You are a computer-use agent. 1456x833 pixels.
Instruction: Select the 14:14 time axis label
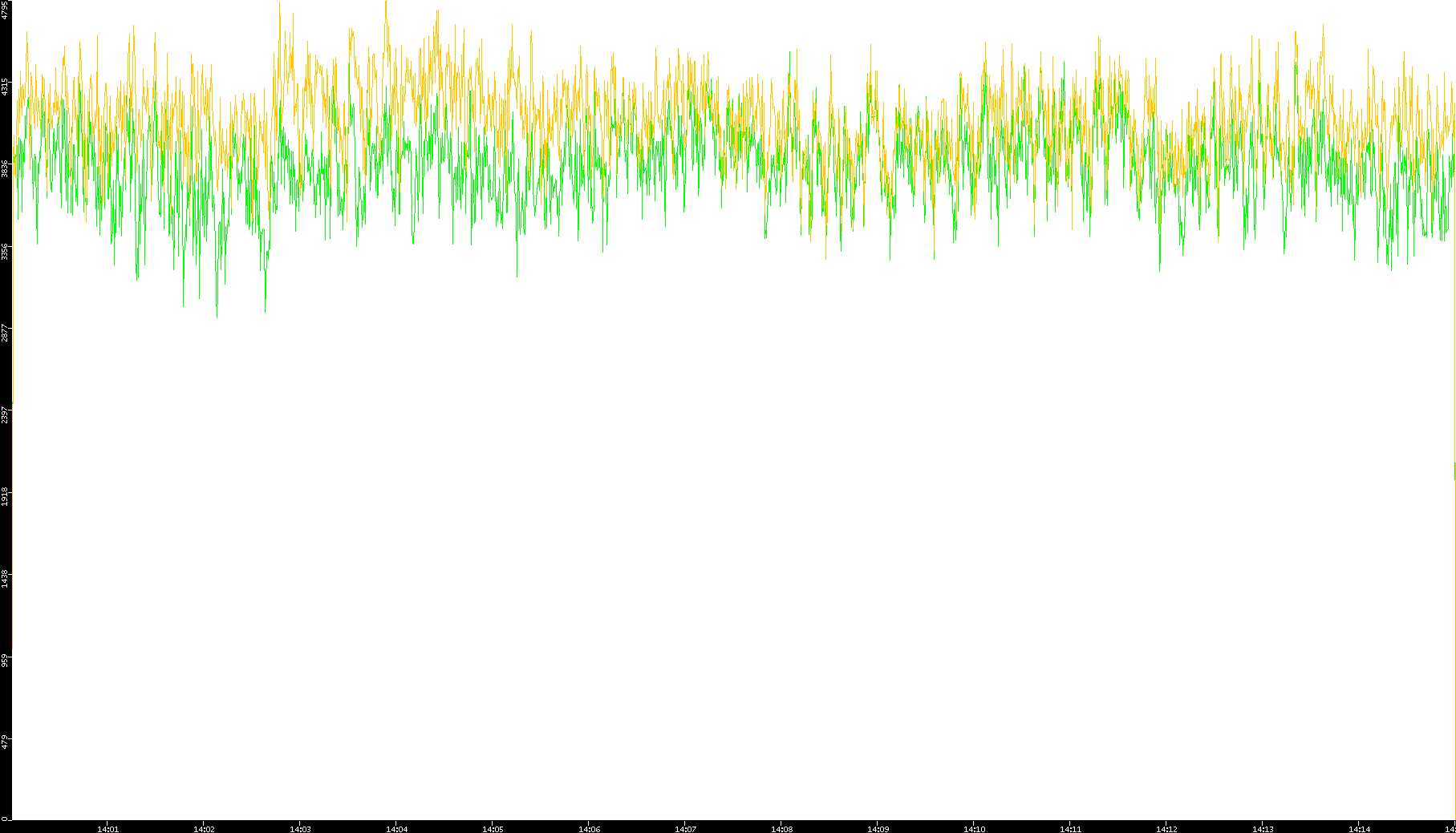pyautogui.click(x=1359, y=829)
